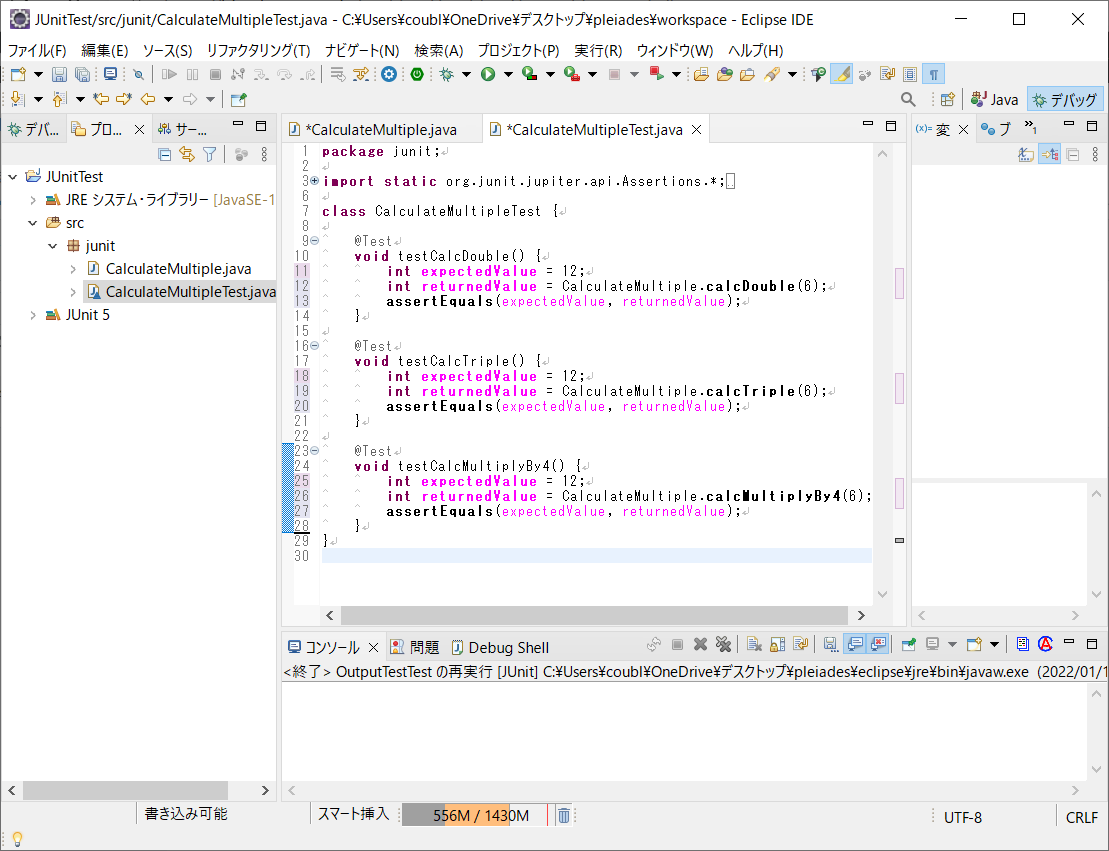Open the リファクタリング(T) menu
This screenshot has width=1109, height=851.
[x=258, y=51]
